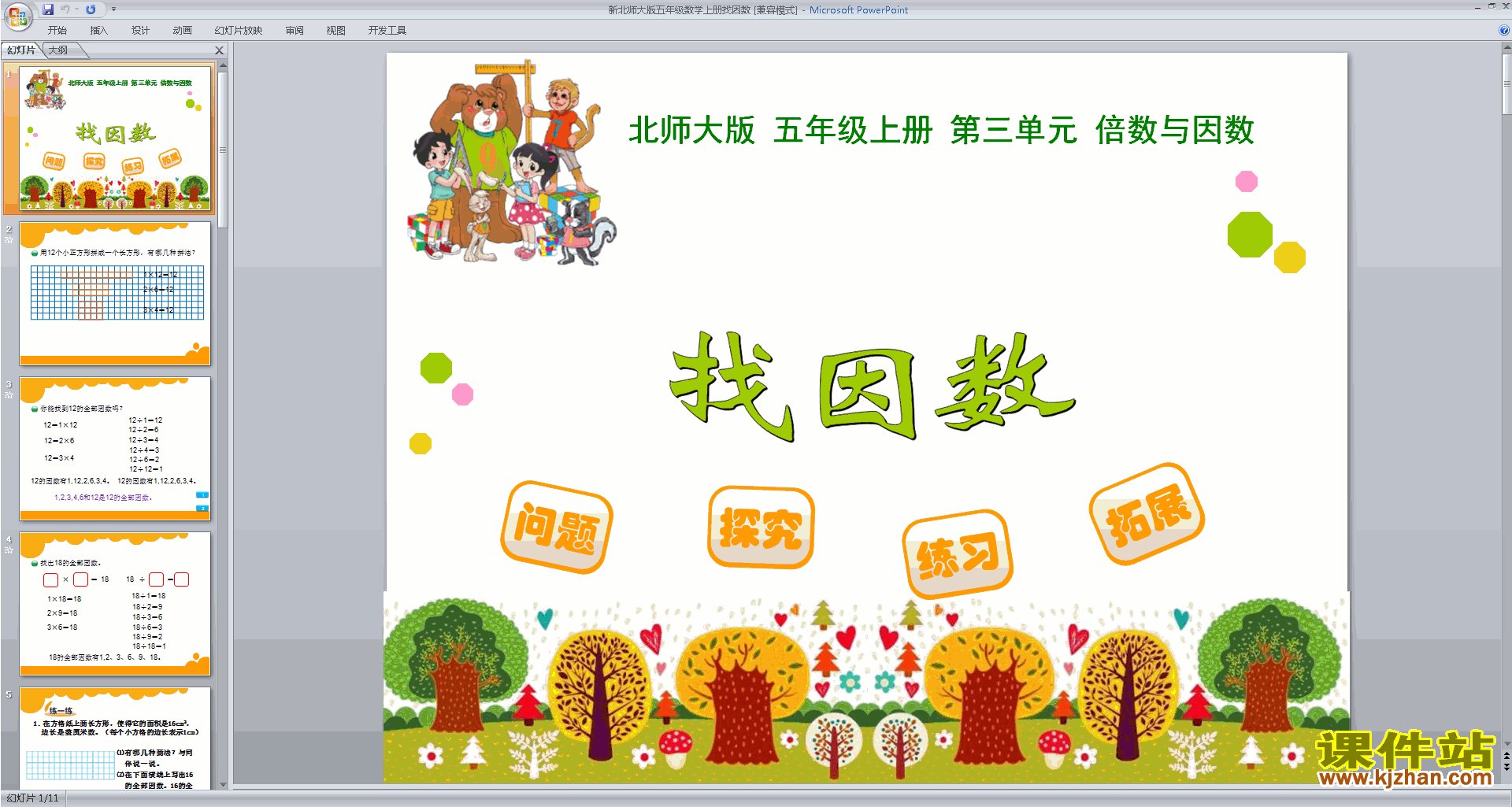Screen dimensions: 1512x807
Task: Select the large green octagon shape at right
Action: pyautogui.click(x=1250, y=235)
